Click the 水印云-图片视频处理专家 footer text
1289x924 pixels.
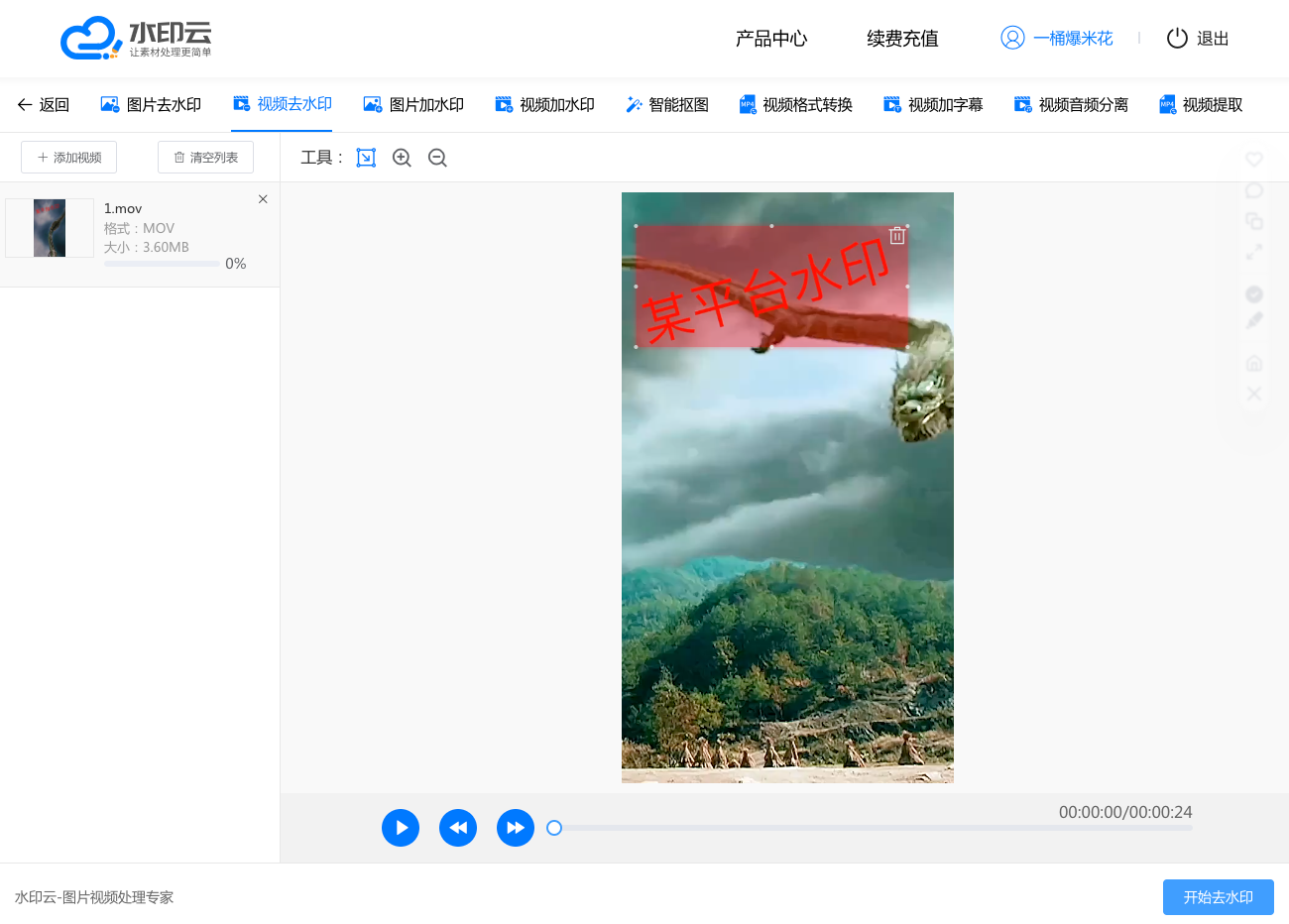pos(94,897)
